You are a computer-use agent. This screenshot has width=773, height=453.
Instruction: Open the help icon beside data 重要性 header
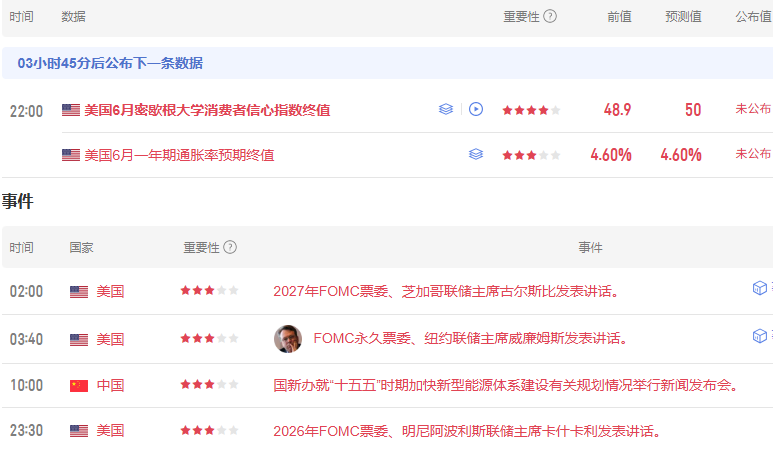coord(550,16)
